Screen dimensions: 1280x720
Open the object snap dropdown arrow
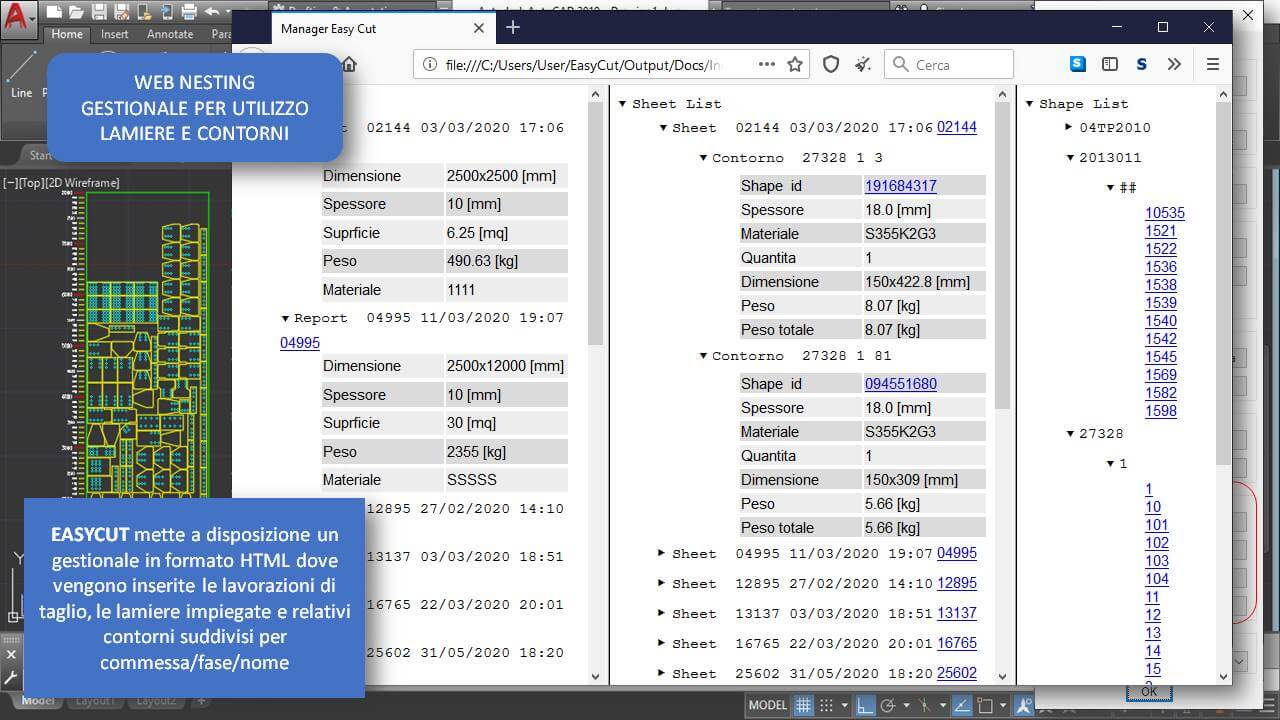(x=1001, y=706)
